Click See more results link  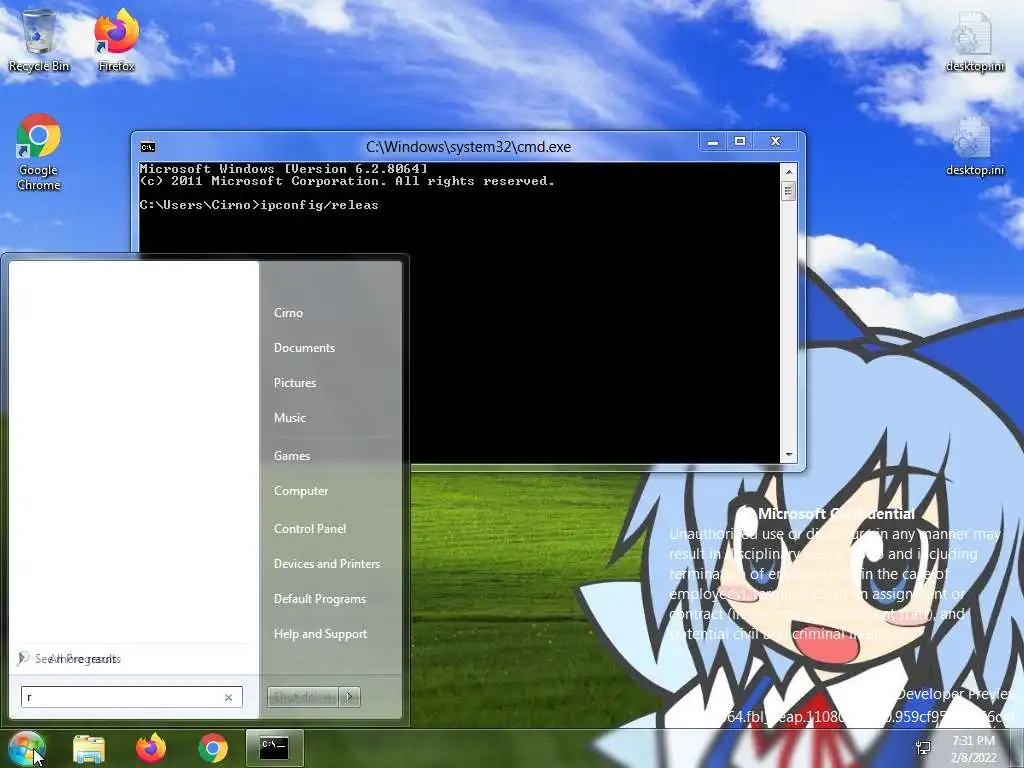78,659
